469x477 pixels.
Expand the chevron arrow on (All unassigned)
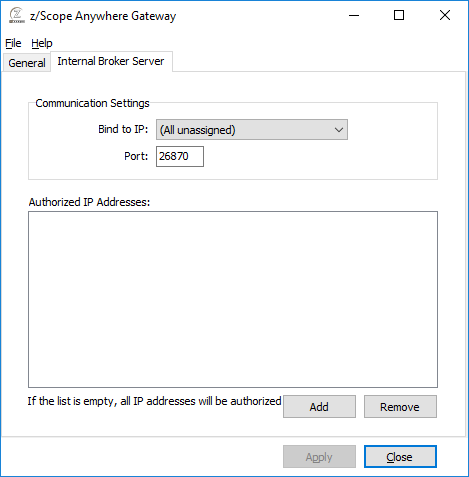coord(339,130)
